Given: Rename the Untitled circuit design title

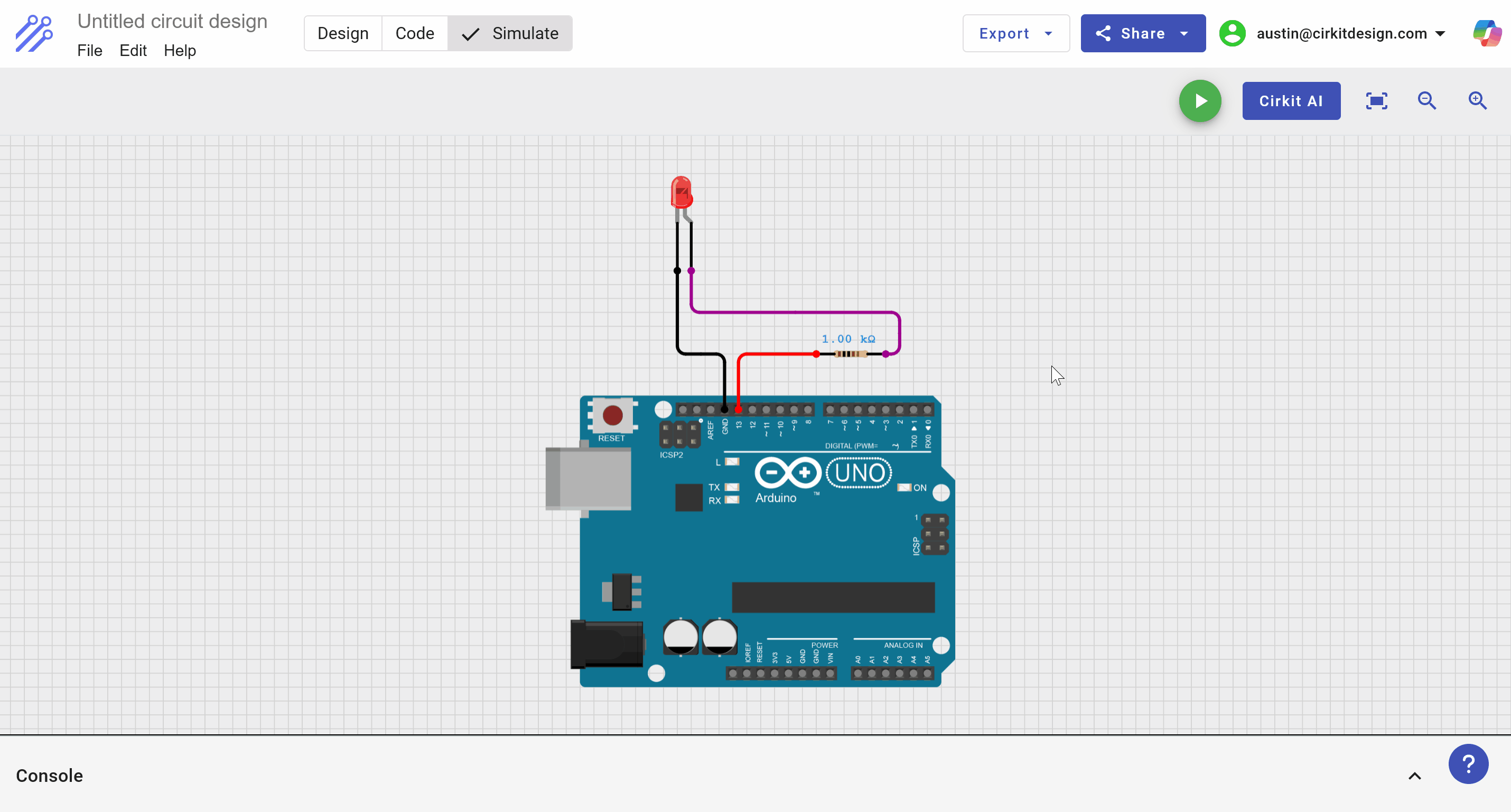Looking at the screenshot, I should coord(172,21).
